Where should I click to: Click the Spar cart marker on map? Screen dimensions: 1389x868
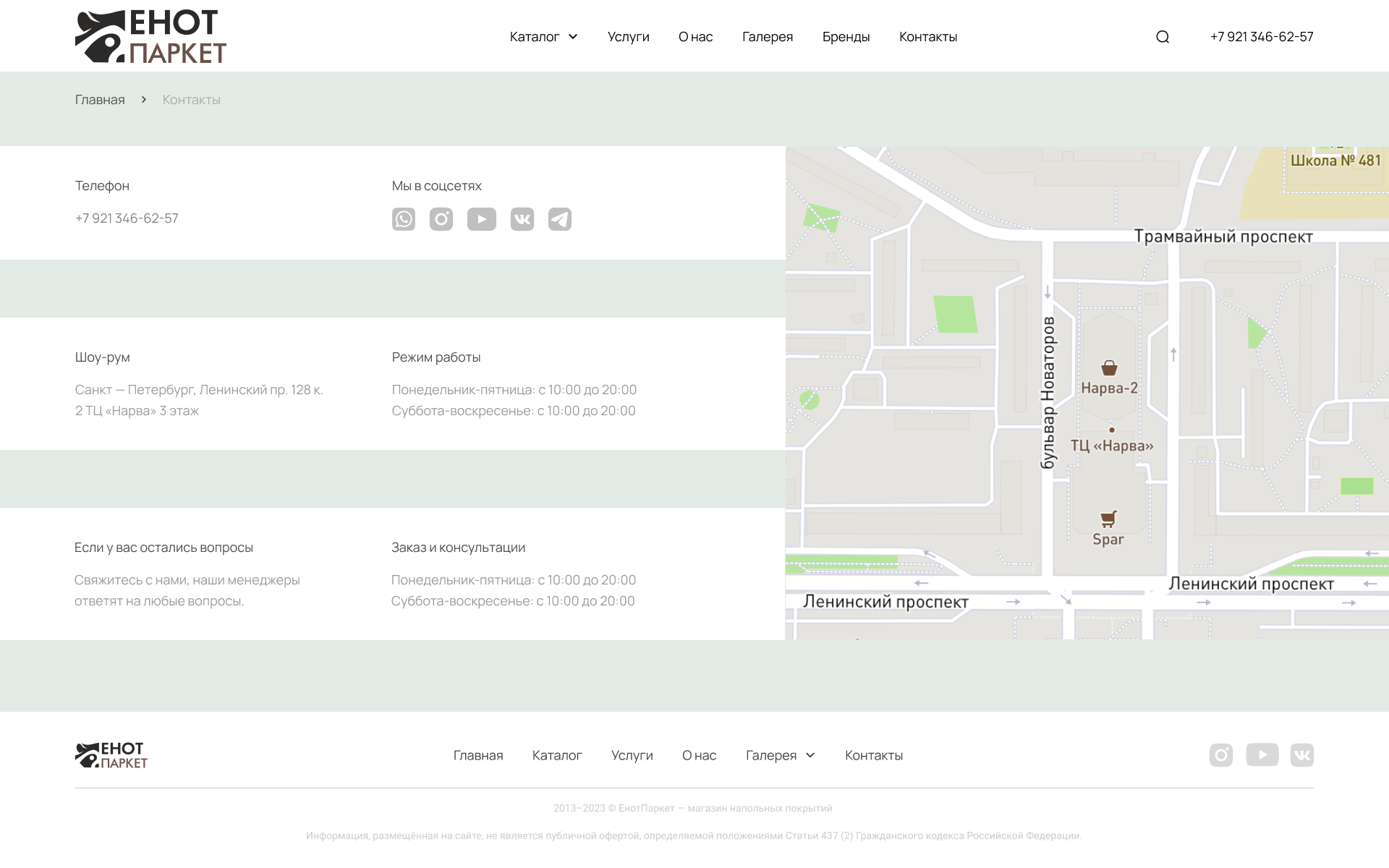[1108, 519]
